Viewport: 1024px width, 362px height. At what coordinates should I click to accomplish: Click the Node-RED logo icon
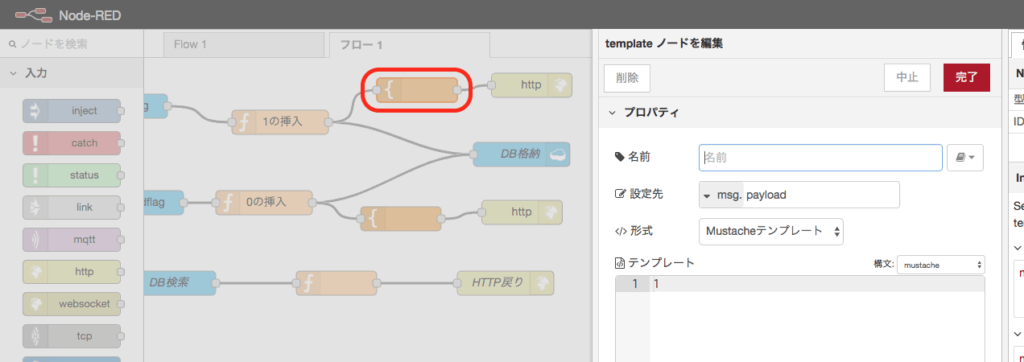(34, 14)
